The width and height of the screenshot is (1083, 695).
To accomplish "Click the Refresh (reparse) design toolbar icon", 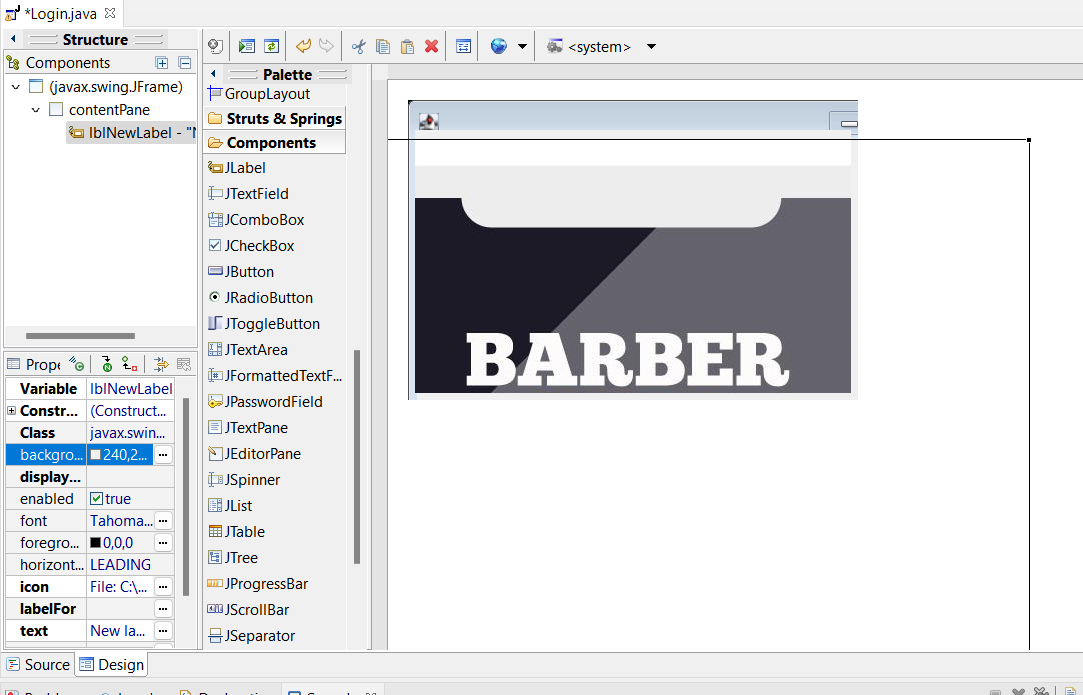I will (271, 46).
